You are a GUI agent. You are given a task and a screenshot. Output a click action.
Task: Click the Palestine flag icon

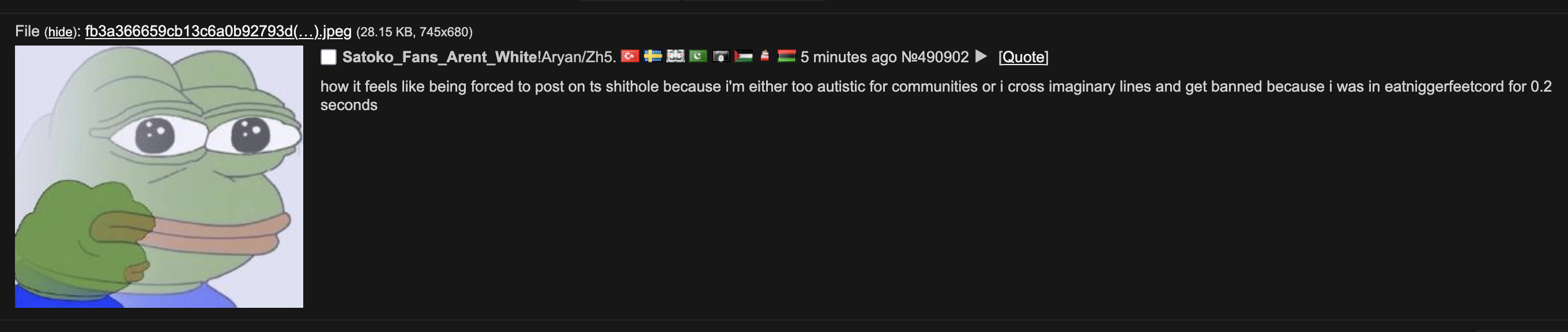point(743,56)
